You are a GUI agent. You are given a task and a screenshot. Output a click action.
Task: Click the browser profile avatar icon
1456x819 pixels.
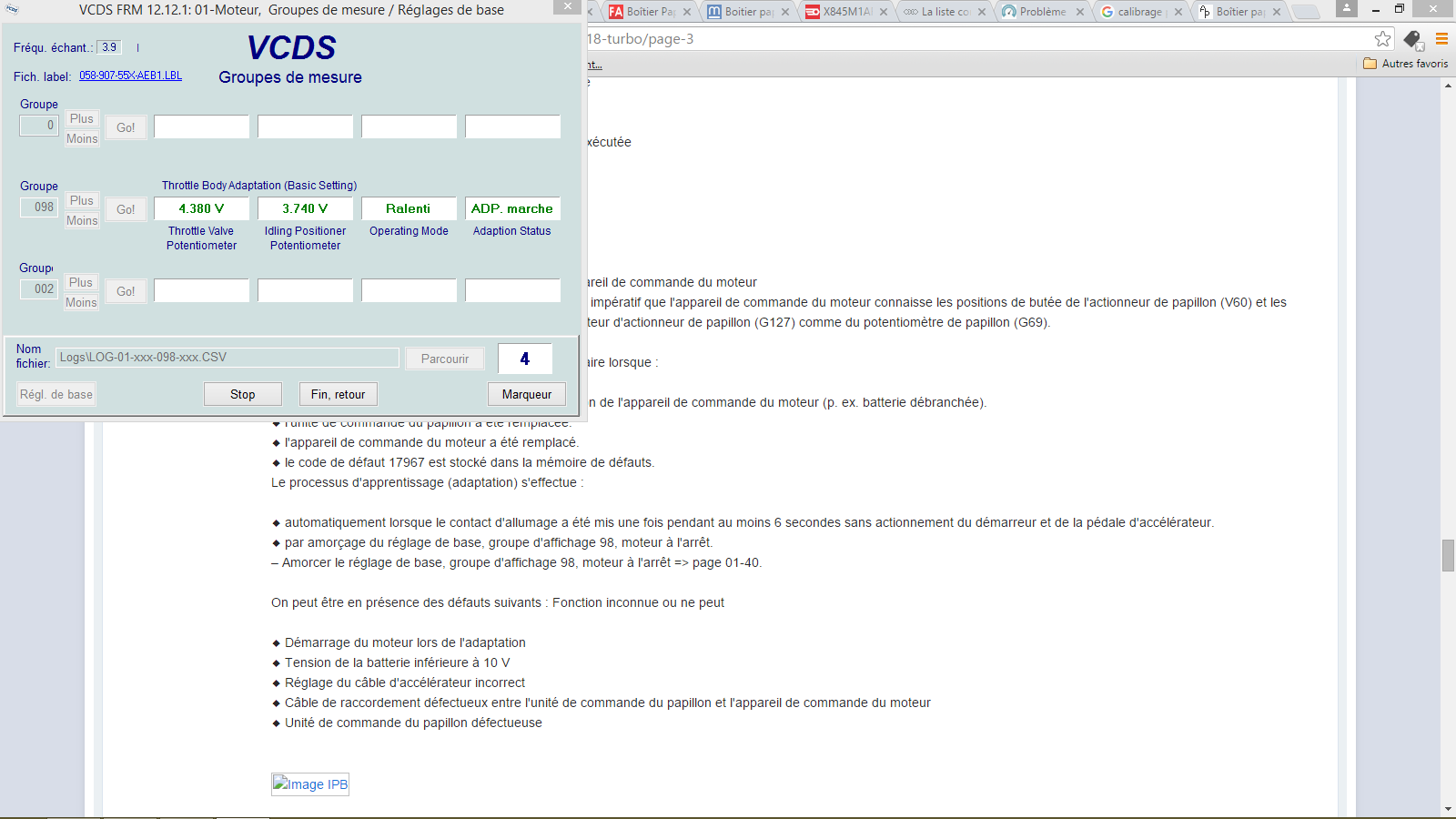(1346, 9)
